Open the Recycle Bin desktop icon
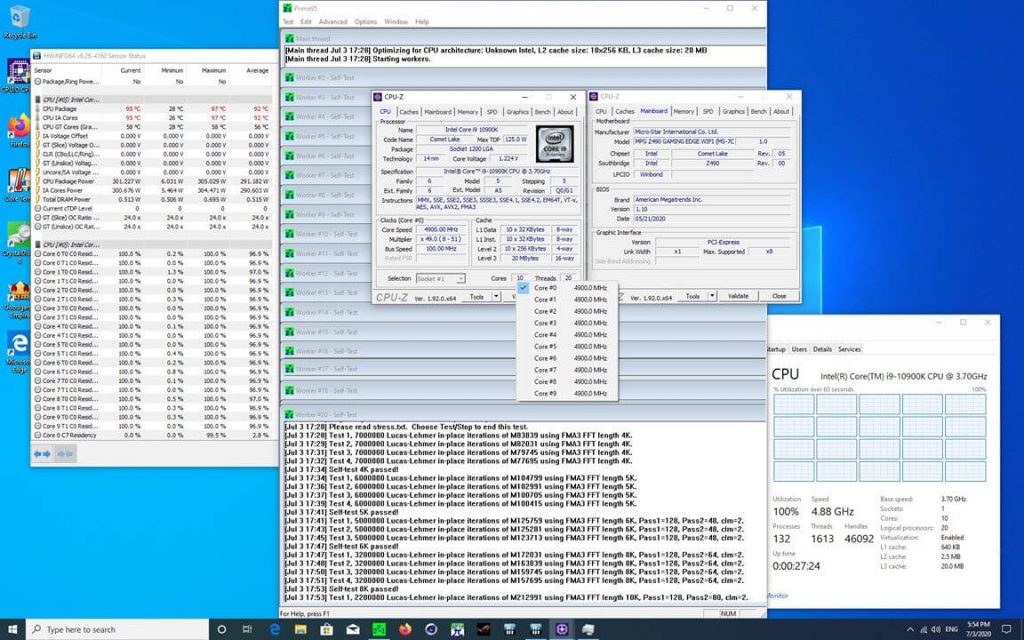Viewport: 1024px width, 640px height. pyautogui.click(x=20, y=21)
